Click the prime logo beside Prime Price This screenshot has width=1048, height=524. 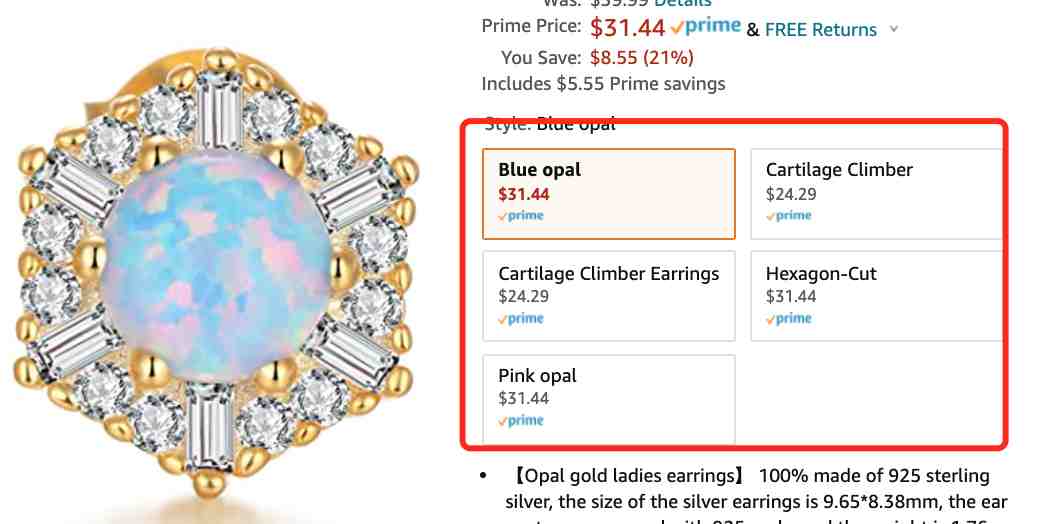[706, 27]
